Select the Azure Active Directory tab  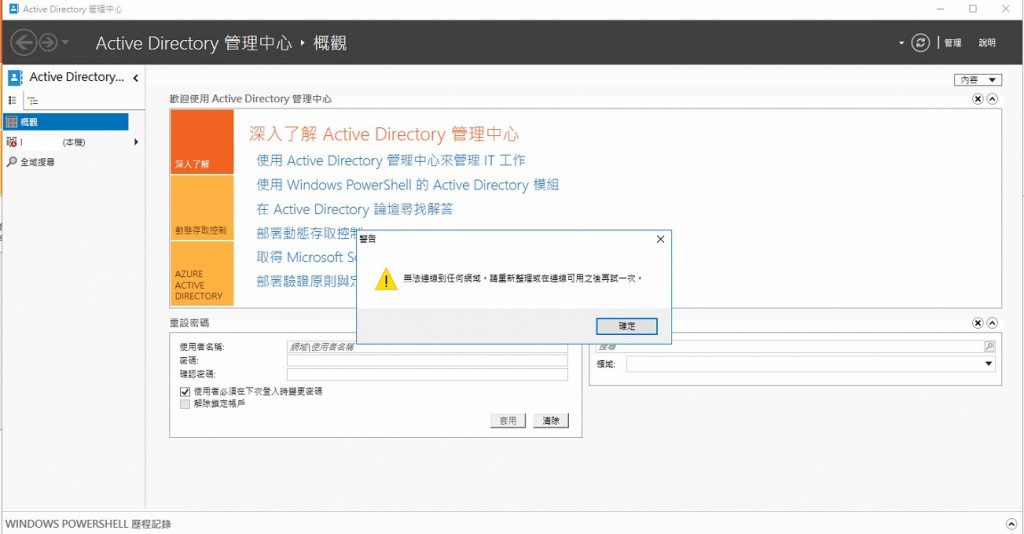[x=202, y=274]
